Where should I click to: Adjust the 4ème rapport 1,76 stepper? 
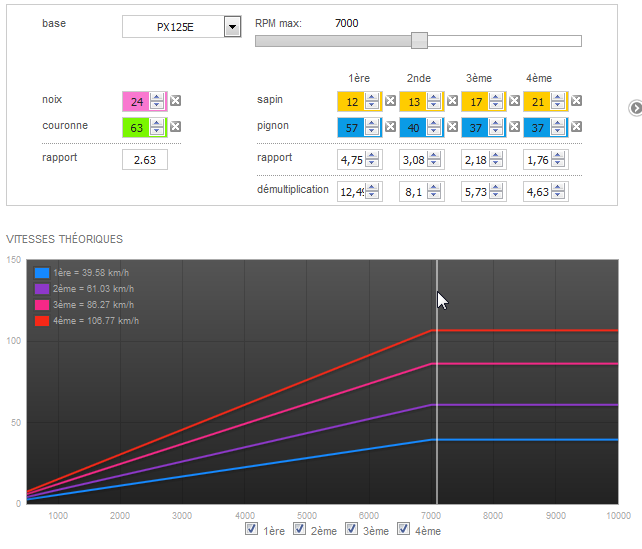point(558,159)
